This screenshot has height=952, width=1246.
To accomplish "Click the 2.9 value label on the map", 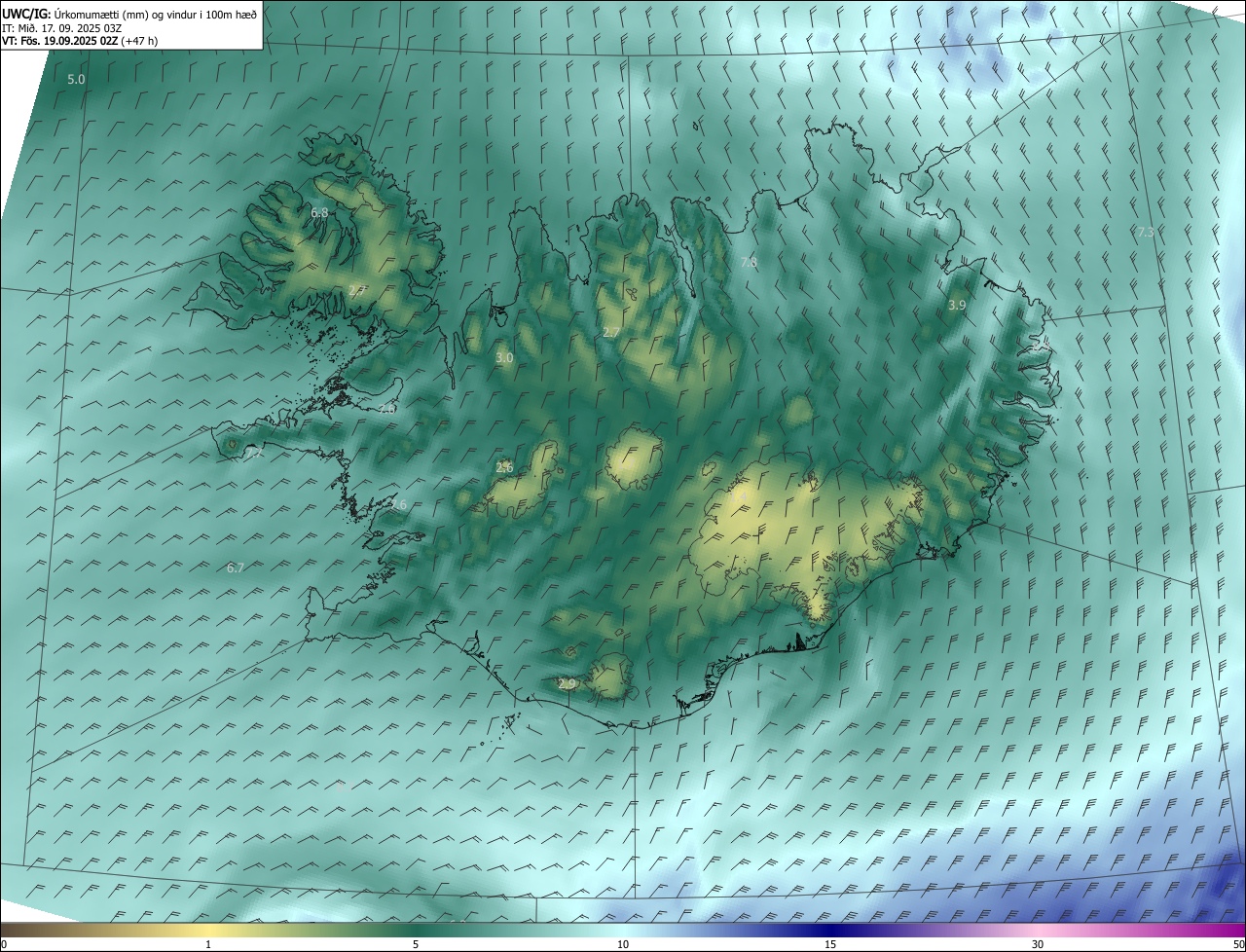I will (568, 684).
